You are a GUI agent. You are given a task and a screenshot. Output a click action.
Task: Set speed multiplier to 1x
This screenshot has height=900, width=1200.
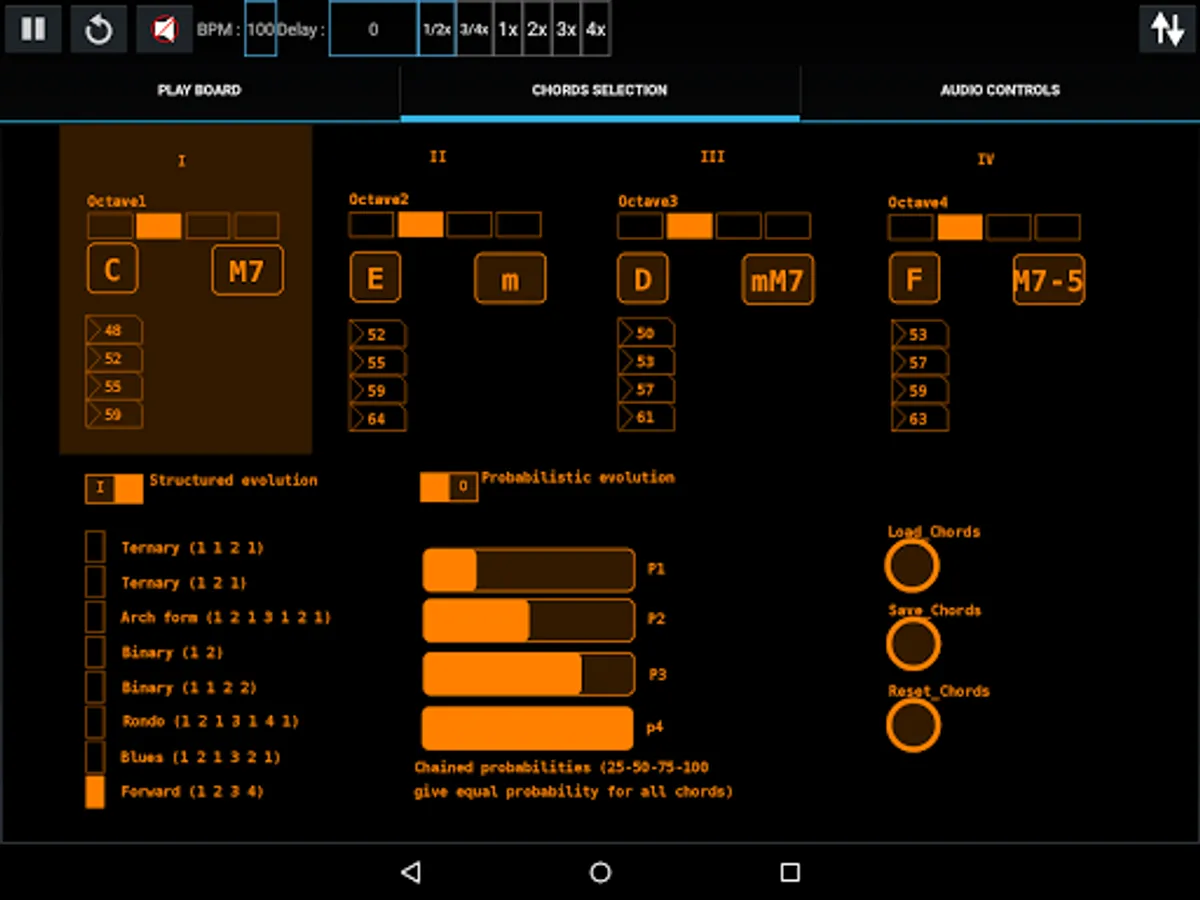point(507,29)
